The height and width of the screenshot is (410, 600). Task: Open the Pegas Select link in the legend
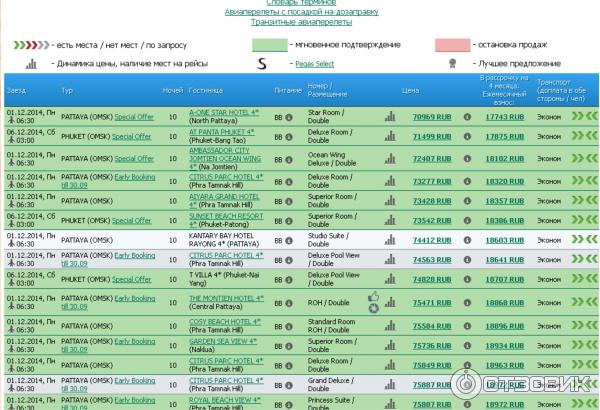click(x=314, y=64)
